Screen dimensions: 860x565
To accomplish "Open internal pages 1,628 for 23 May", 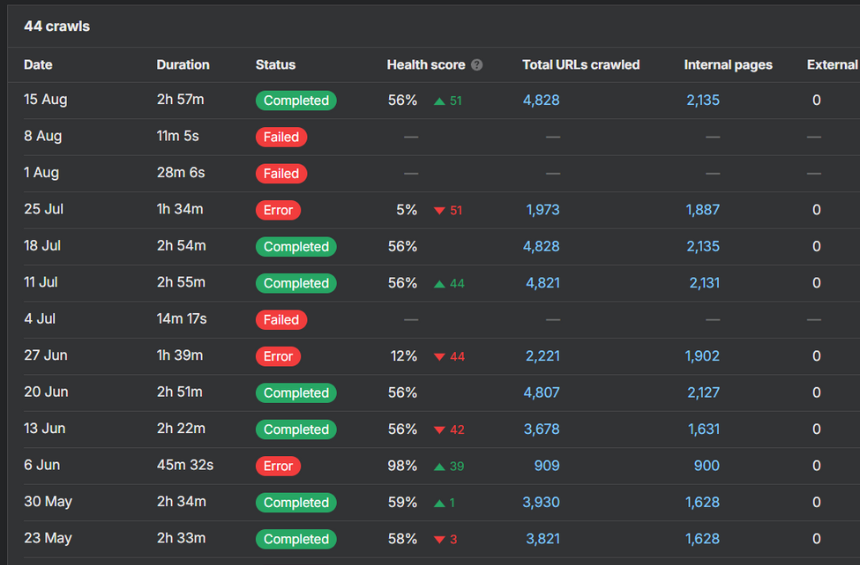I will click(703, 539).
